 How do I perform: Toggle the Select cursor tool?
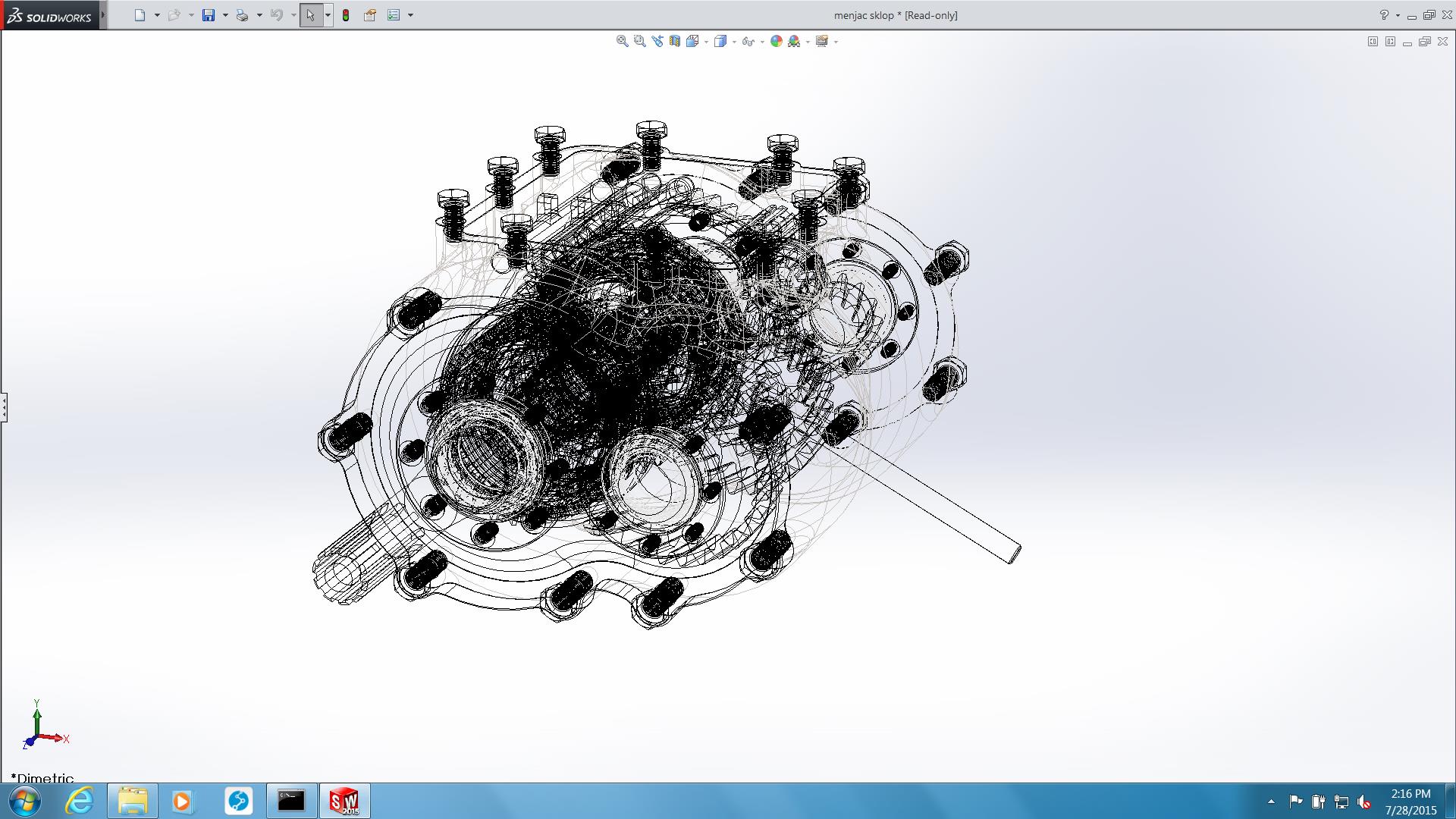[x=310, y=15]
